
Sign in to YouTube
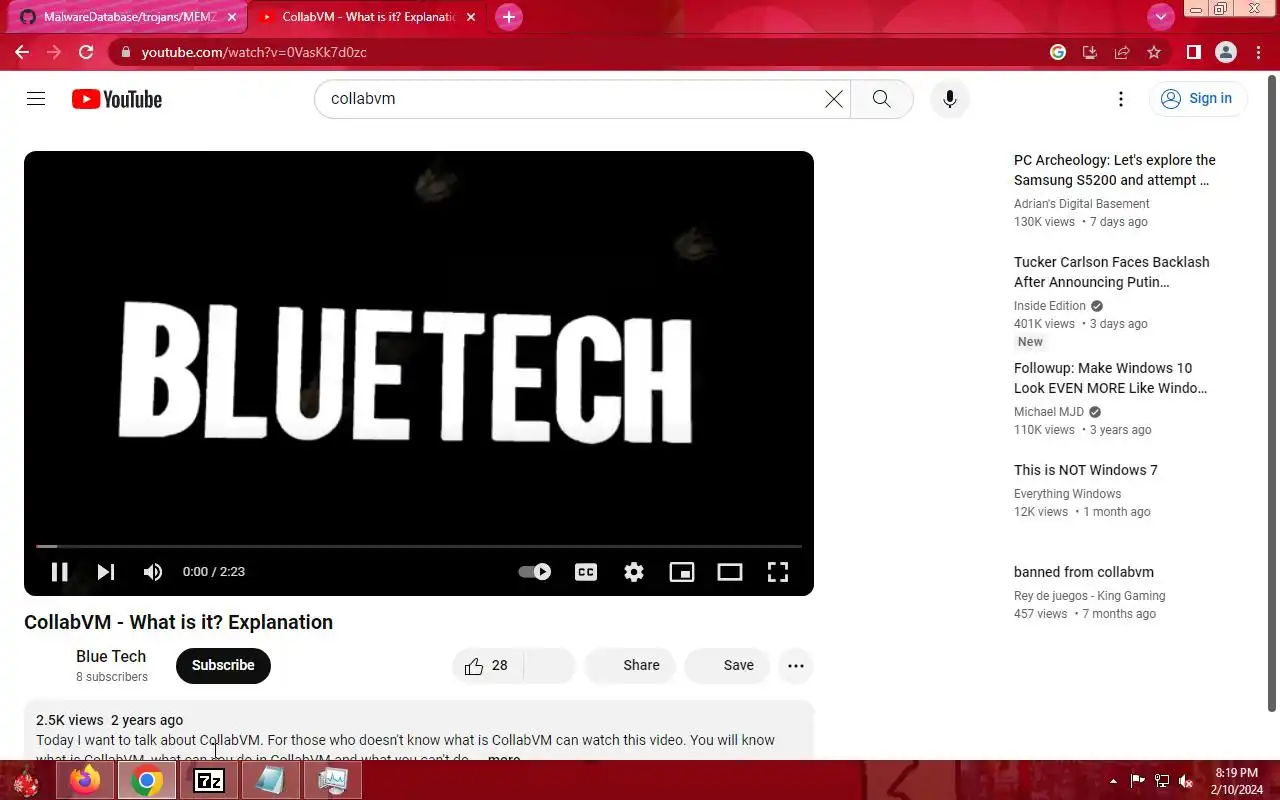(x=1197, y=99)
